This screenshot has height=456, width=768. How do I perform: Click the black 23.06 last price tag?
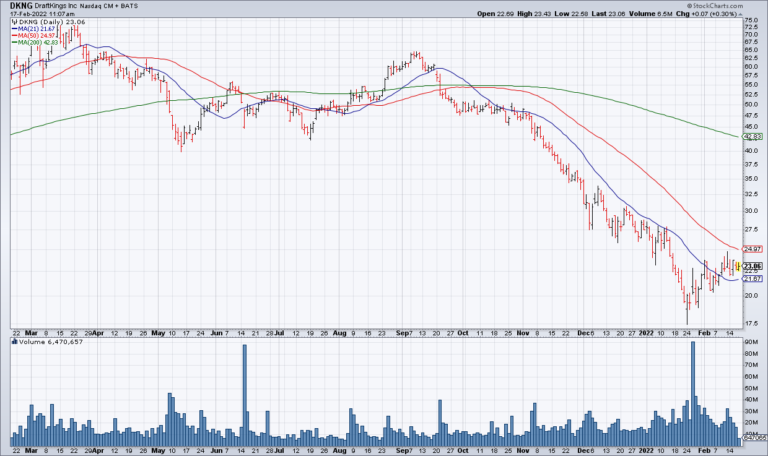pyautogui.click(x=751, y=265)
